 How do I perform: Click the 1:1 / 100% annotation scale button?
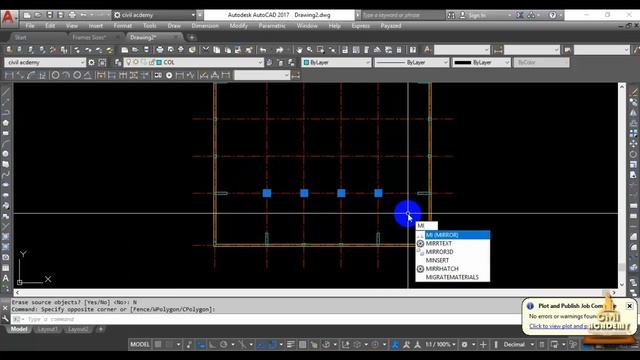click(440, 344)
